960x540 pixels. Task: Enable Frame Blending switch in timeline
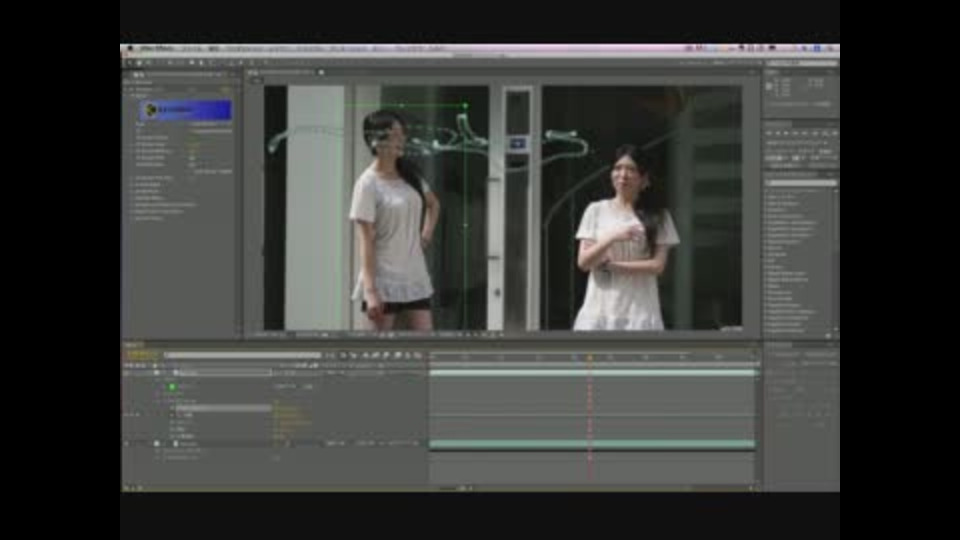[376, 354]
